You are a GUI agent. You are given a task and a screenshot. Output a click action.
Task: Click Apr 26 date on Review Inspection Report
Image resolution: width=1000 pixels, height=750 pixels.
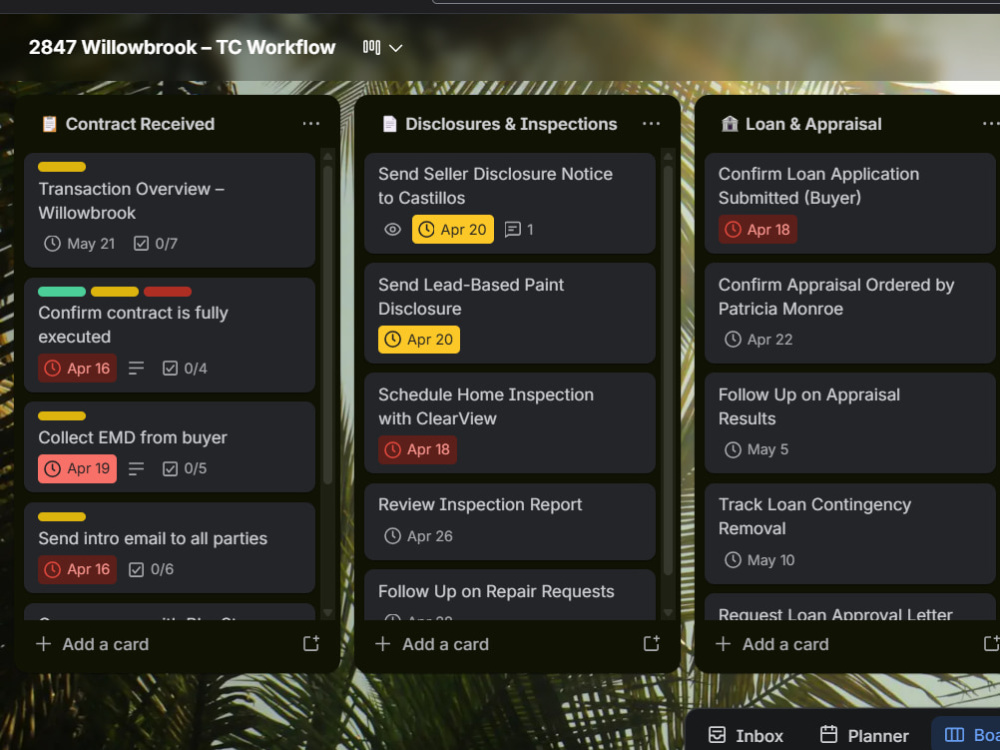pos(418,536)
